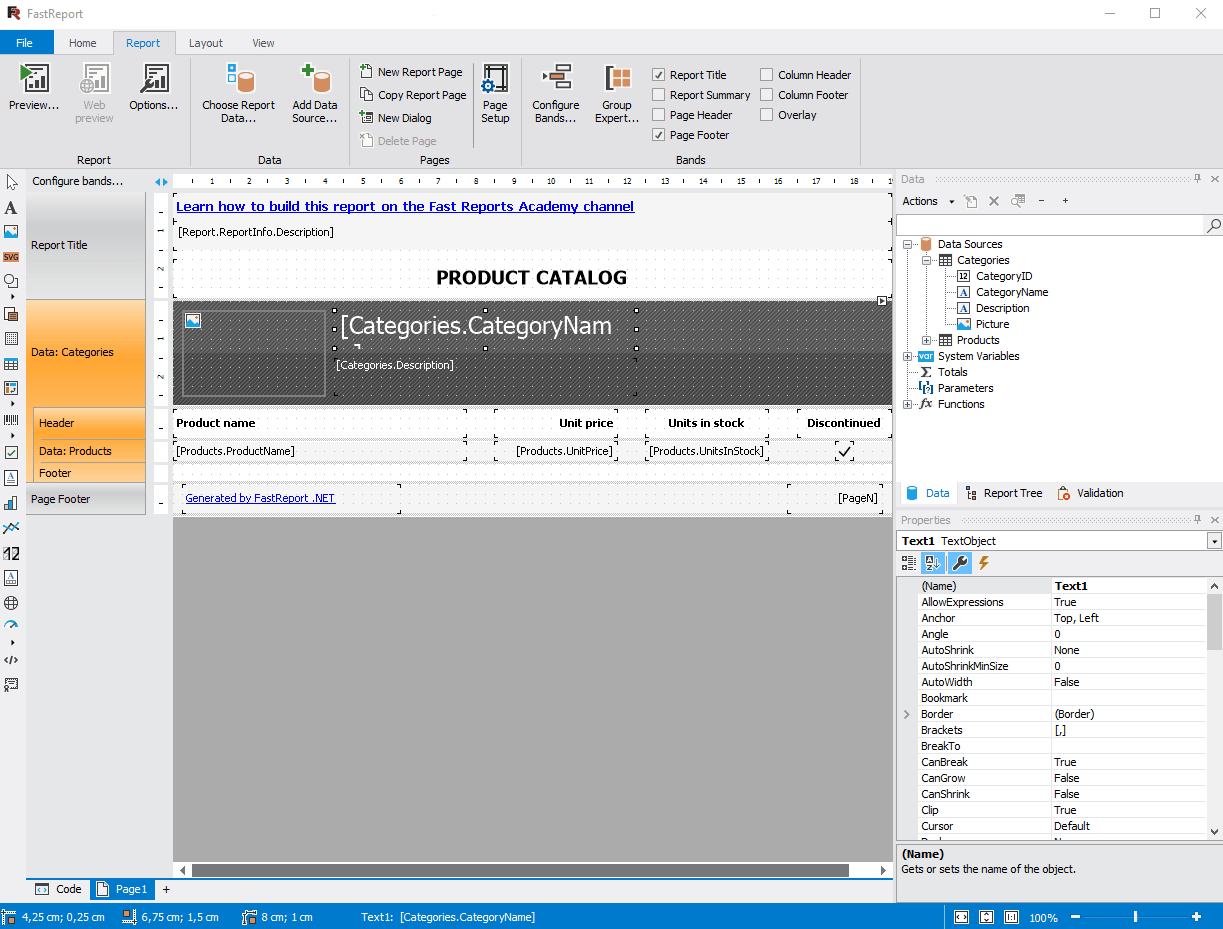Click the Add Data Source icon
This screenshot has width=1223, height=929.
[315, 81]
